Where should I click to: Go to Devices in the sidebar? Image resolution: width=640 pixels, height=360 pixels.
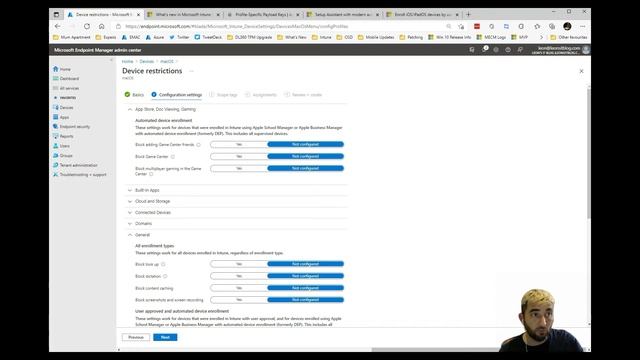pyautogui.click(x=63, y=108)
